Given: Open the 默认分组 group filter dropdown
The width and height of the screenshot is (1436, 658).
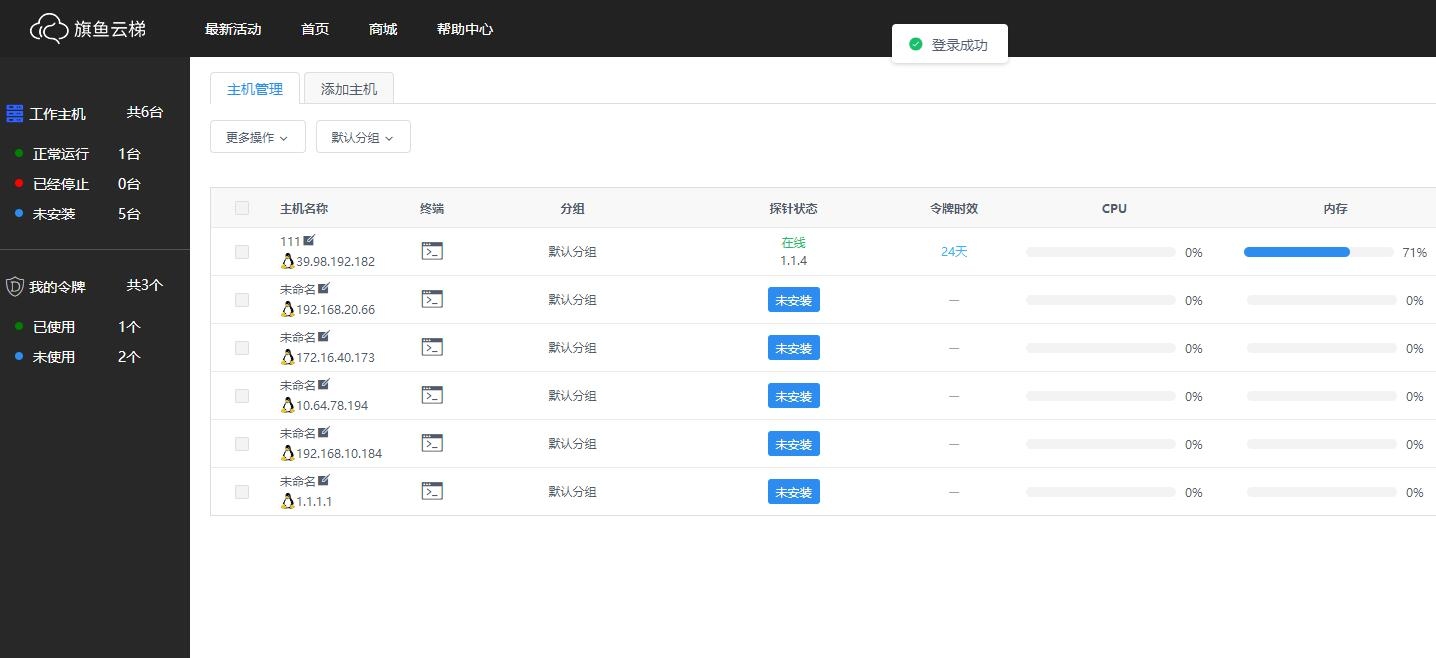Looking at the screenshot, I should (x=363, y=137).
